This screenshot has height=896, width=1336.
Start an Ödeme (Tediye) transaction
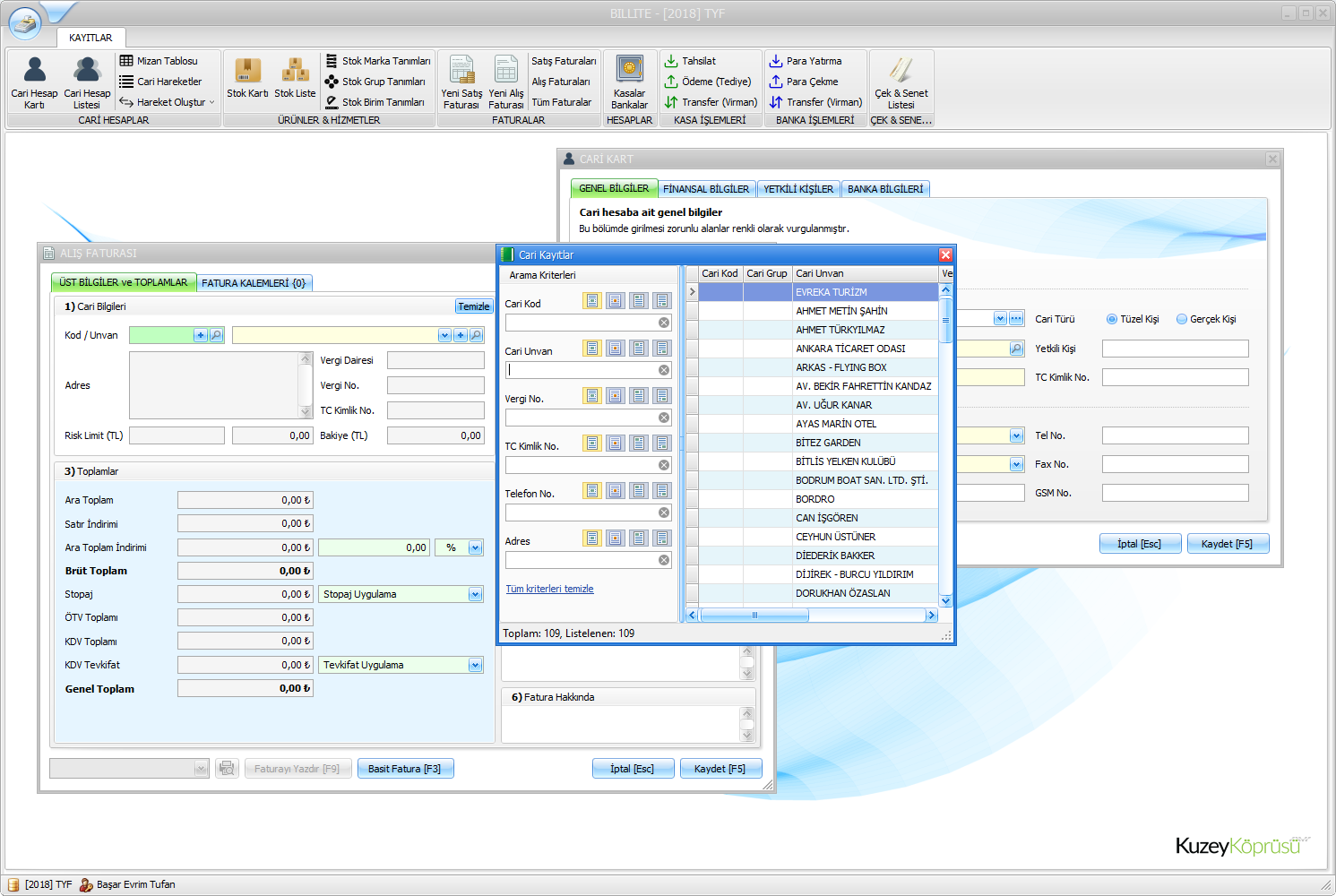(707, 82)
